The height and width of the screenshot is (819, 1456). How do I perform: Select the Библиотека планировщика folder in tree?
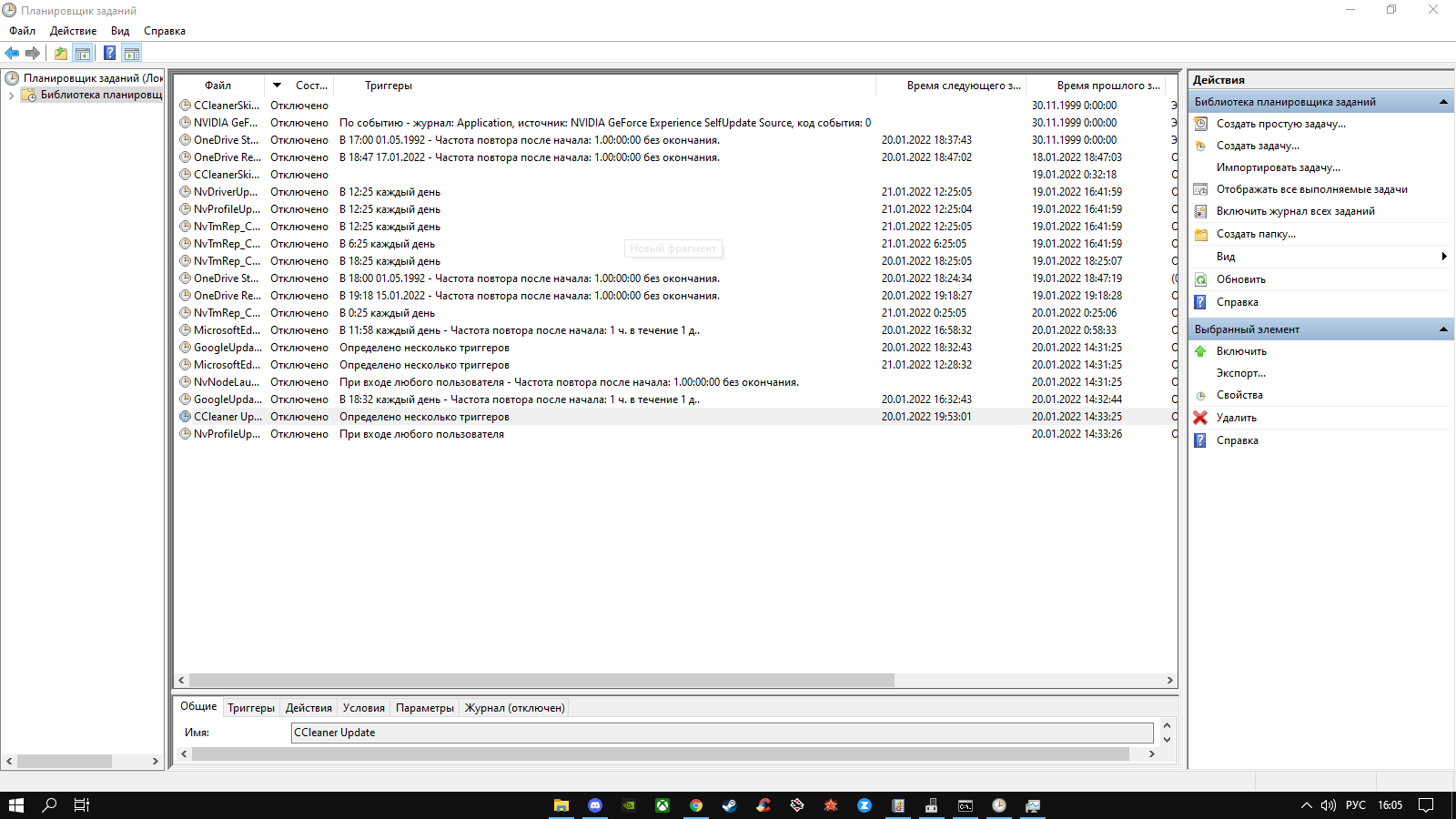[x=93, y=95]
